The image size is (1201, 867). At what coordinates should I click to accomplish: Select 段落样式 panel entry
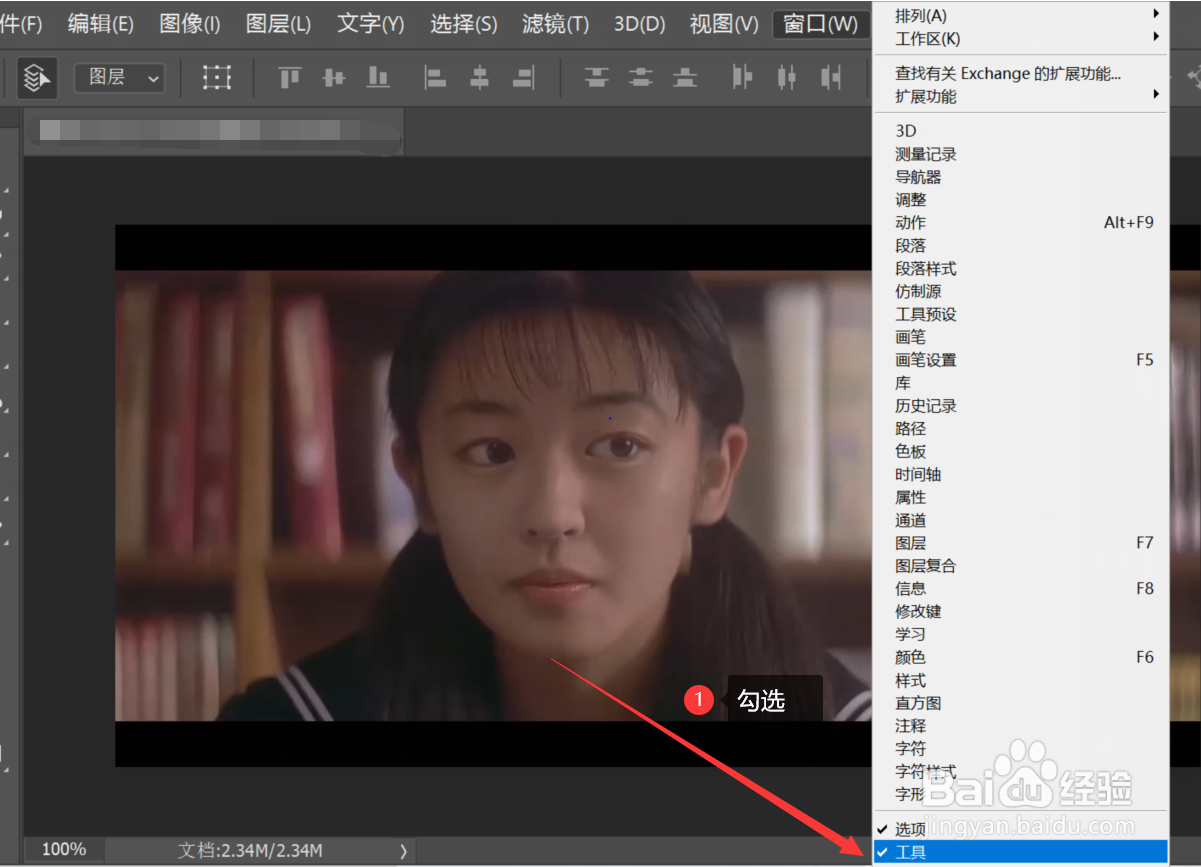[x=1020, y=268]
